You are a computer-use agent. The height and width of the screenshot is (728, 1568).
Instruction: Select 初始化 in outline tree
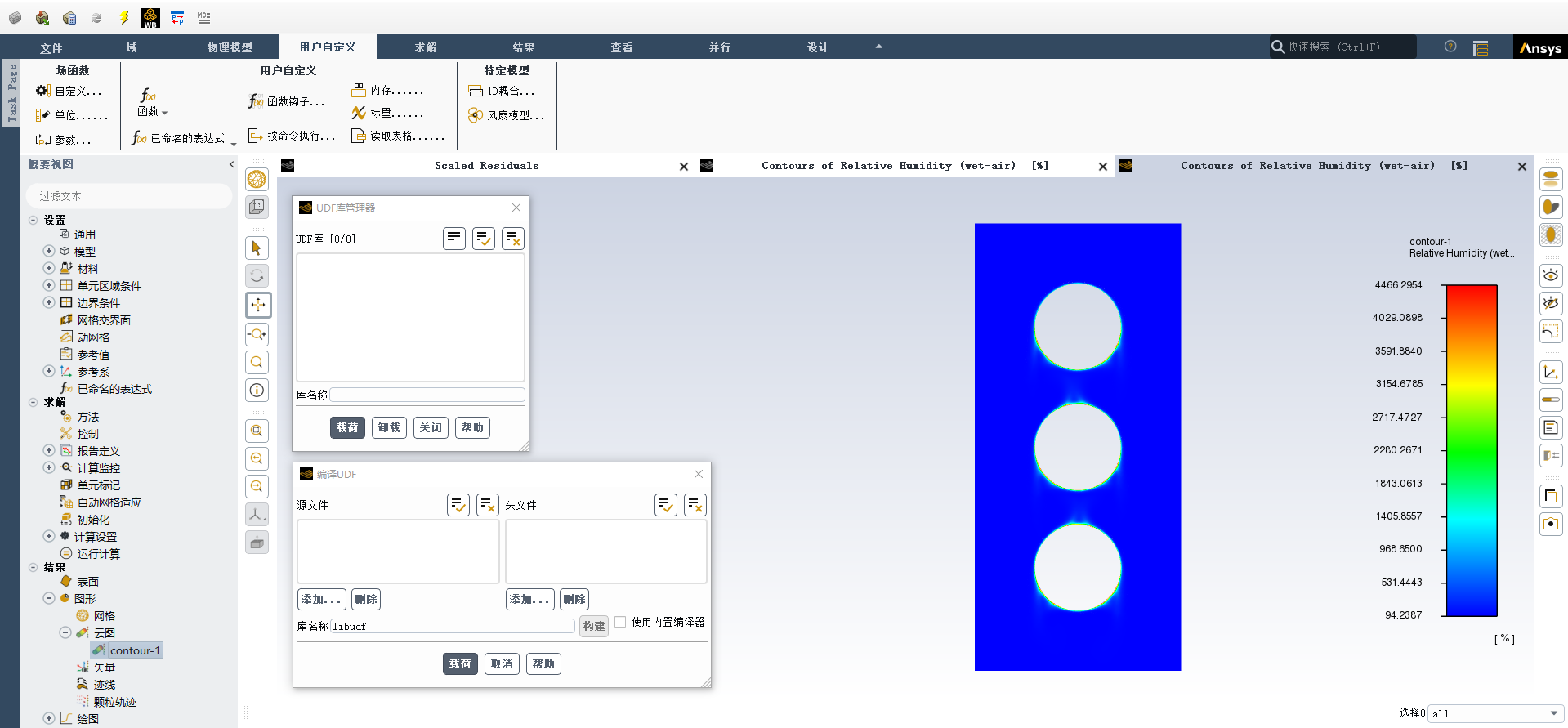click(93, 520)
